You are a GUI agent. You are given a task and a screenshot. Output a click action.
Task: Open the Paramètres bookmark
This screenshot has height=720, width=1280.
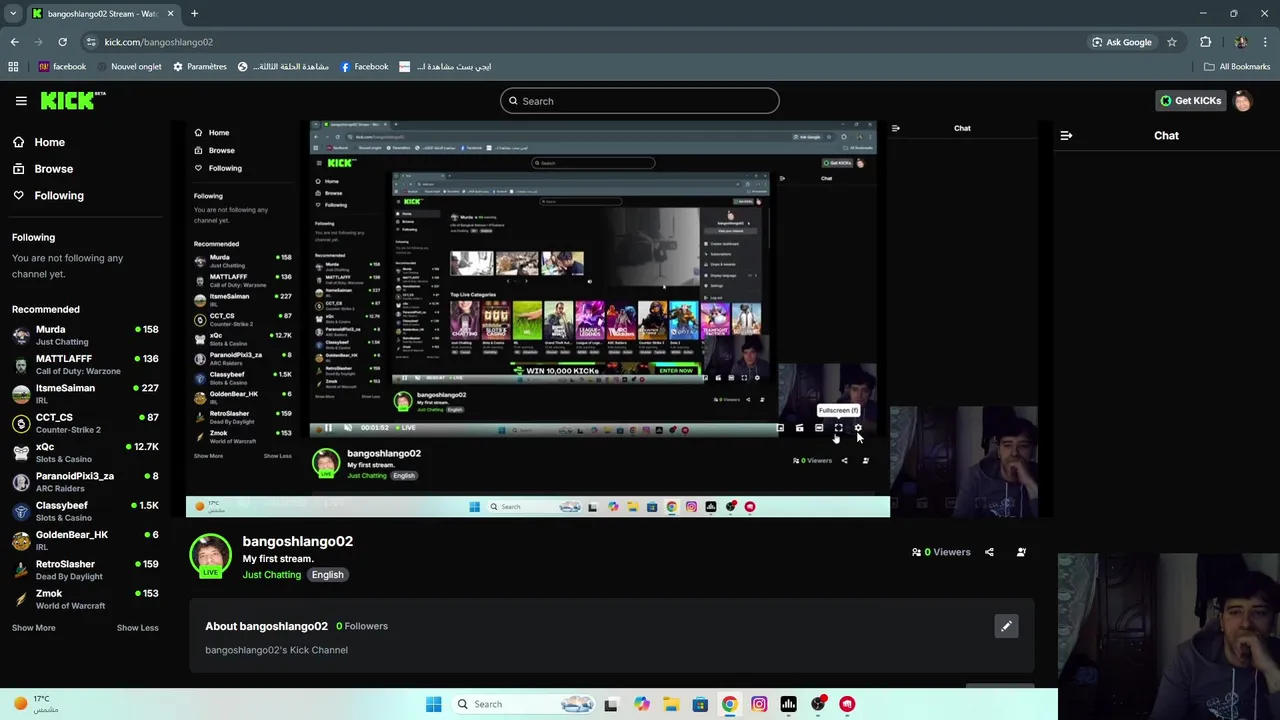(x=200, y=67)
